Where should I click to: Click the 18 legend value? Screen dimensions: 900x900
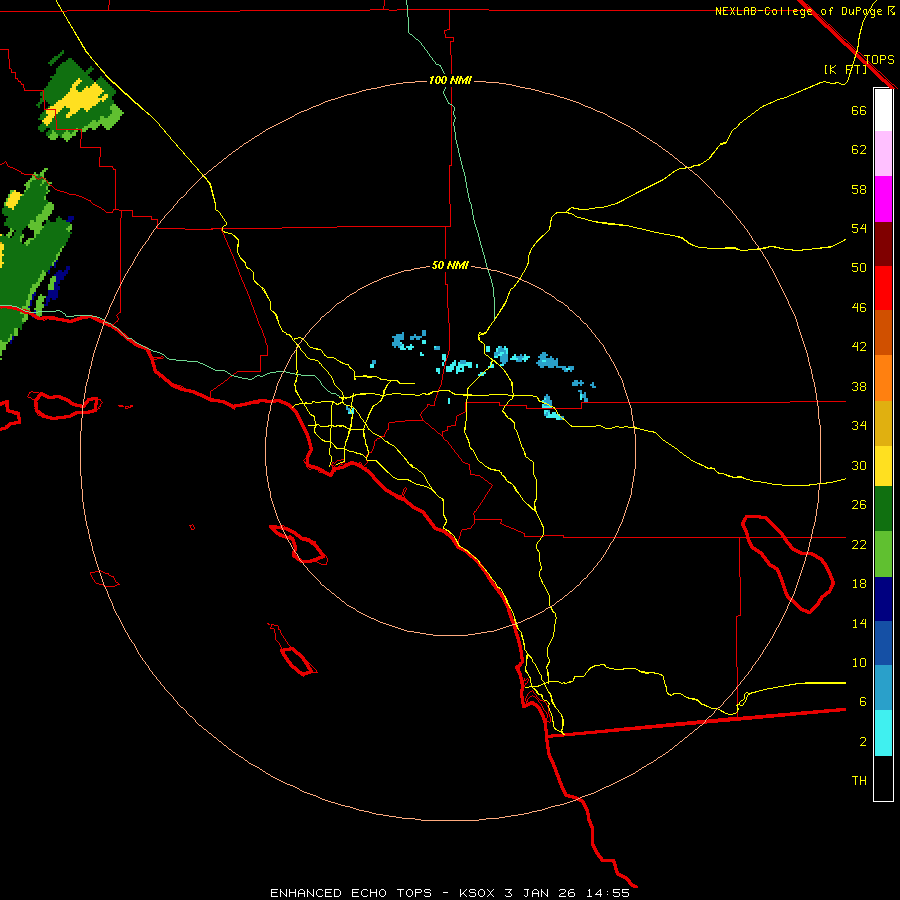tap(859, 584)
